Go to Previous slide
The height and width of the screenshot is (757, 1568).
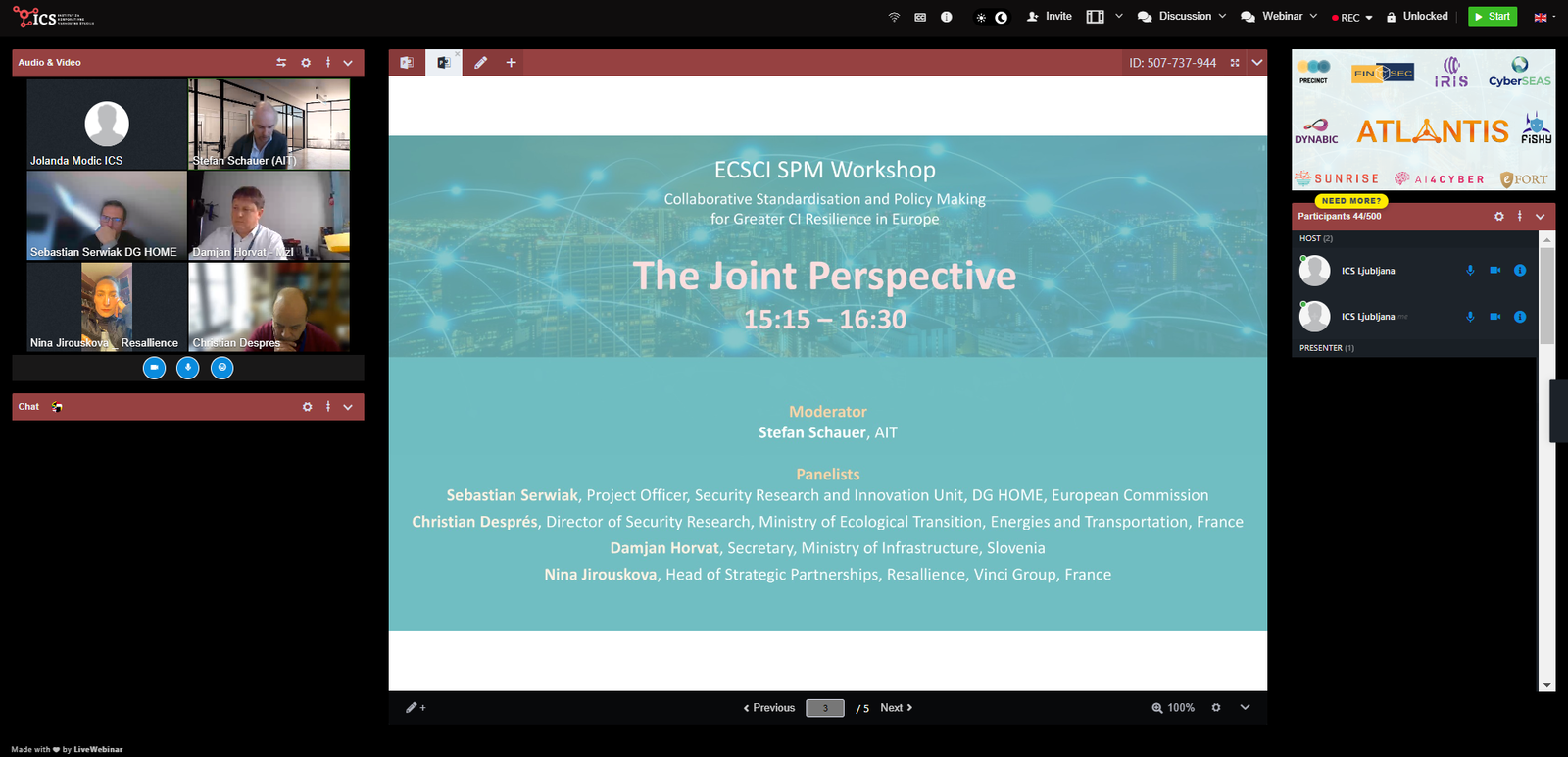click(x=769, y=708)
